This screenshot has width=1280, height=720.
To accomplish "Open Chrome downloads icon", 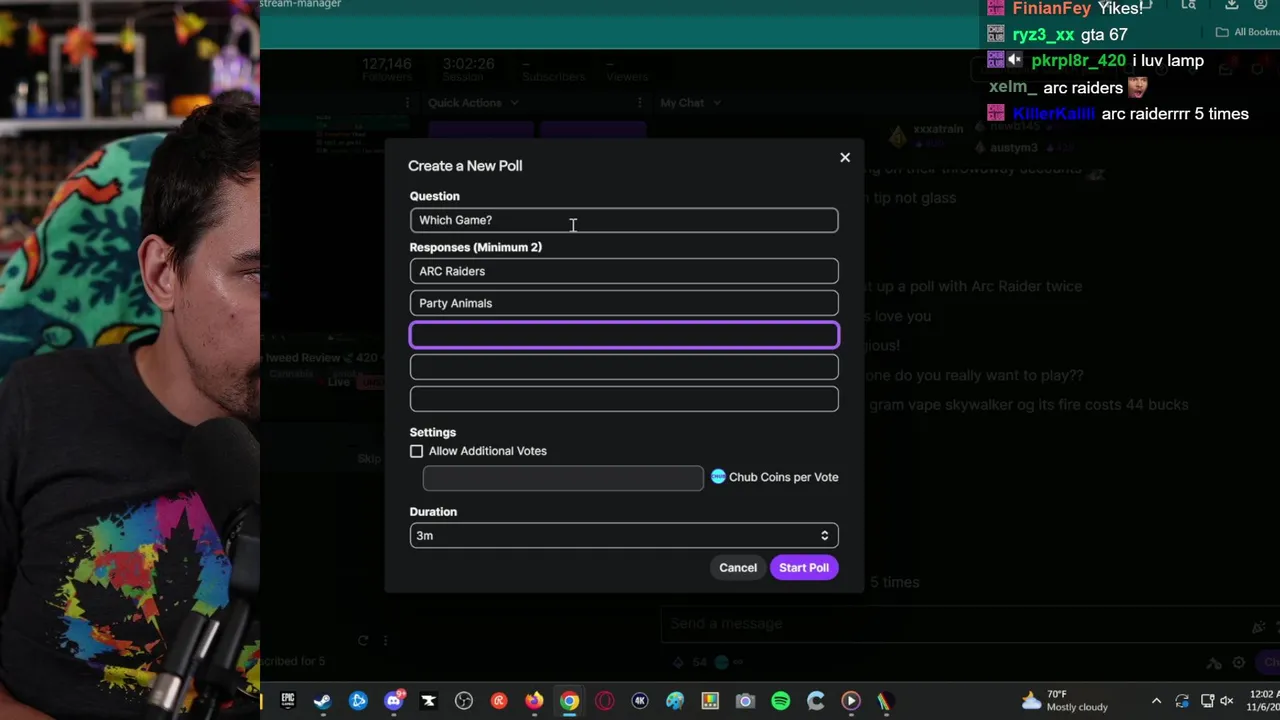I will (x=1232, y=5).
